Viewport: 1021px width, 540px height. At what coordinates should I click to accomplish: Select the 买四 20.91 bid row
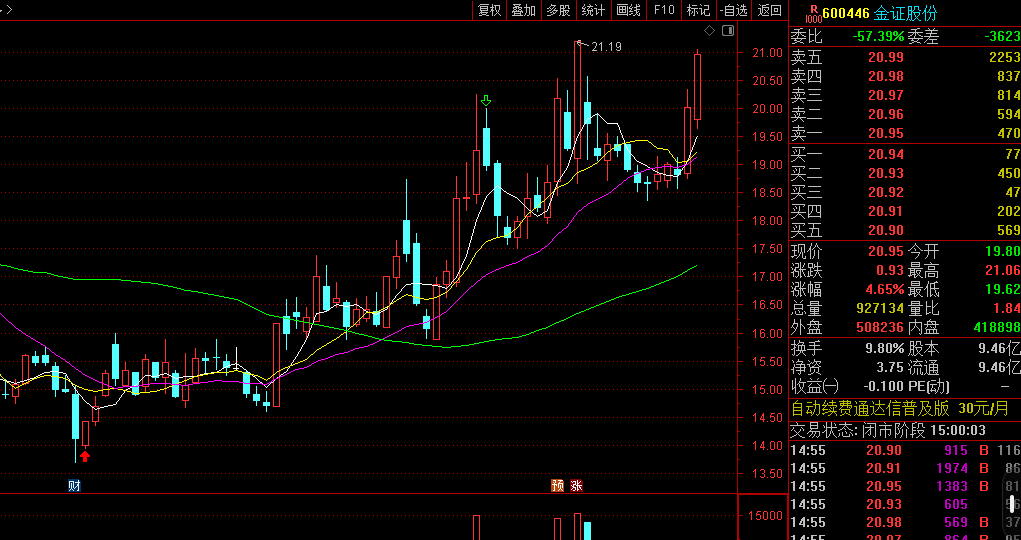point(905,212)
